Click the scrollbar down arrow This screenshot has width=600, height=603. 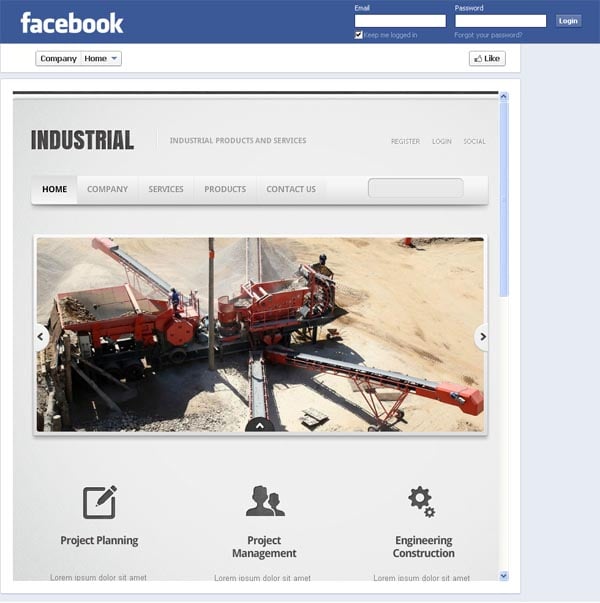pos(504,576)
